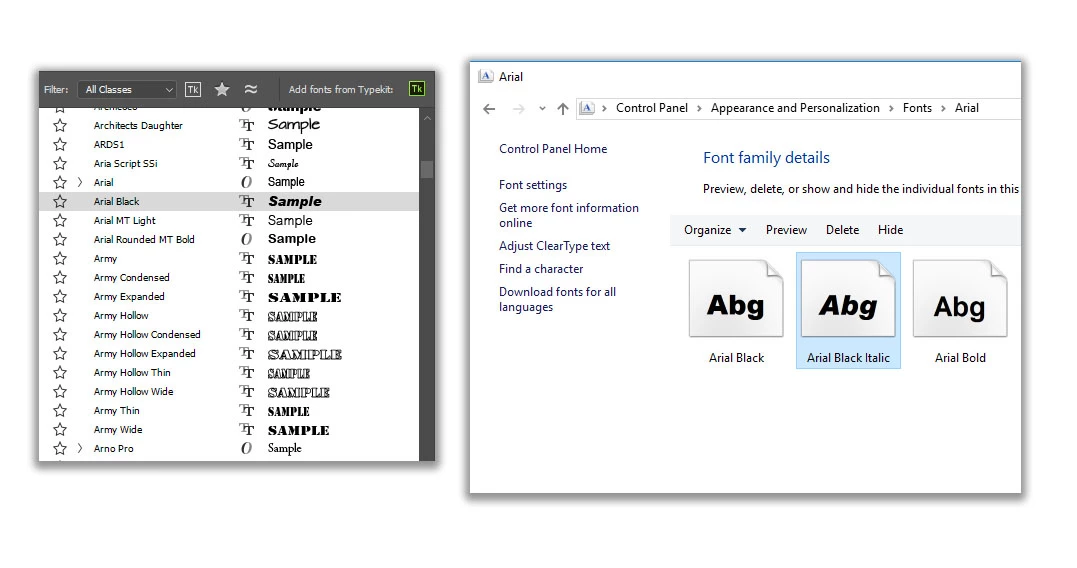Select the Army Expanded font name

pos(129,297)
